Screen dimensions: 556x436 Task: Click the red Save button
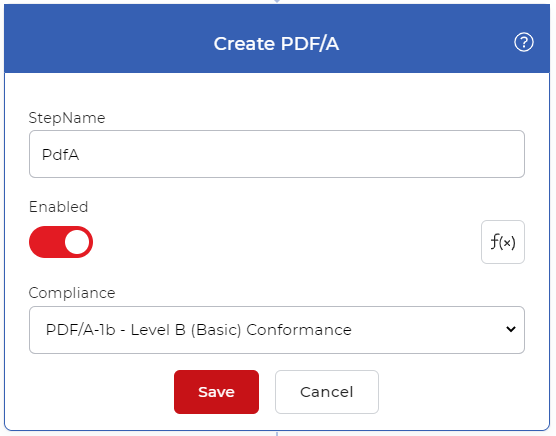[216, 392]
